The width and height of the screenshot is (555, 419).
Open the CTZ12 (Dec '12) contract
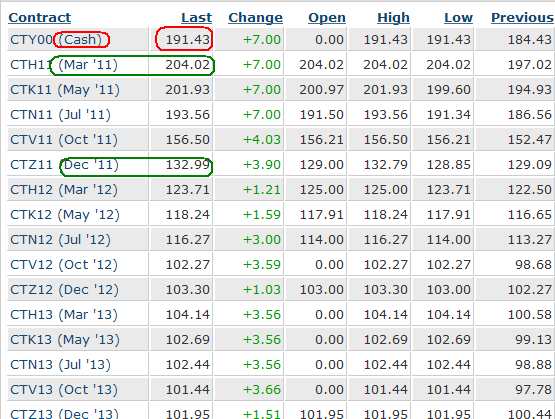point(64,290)
